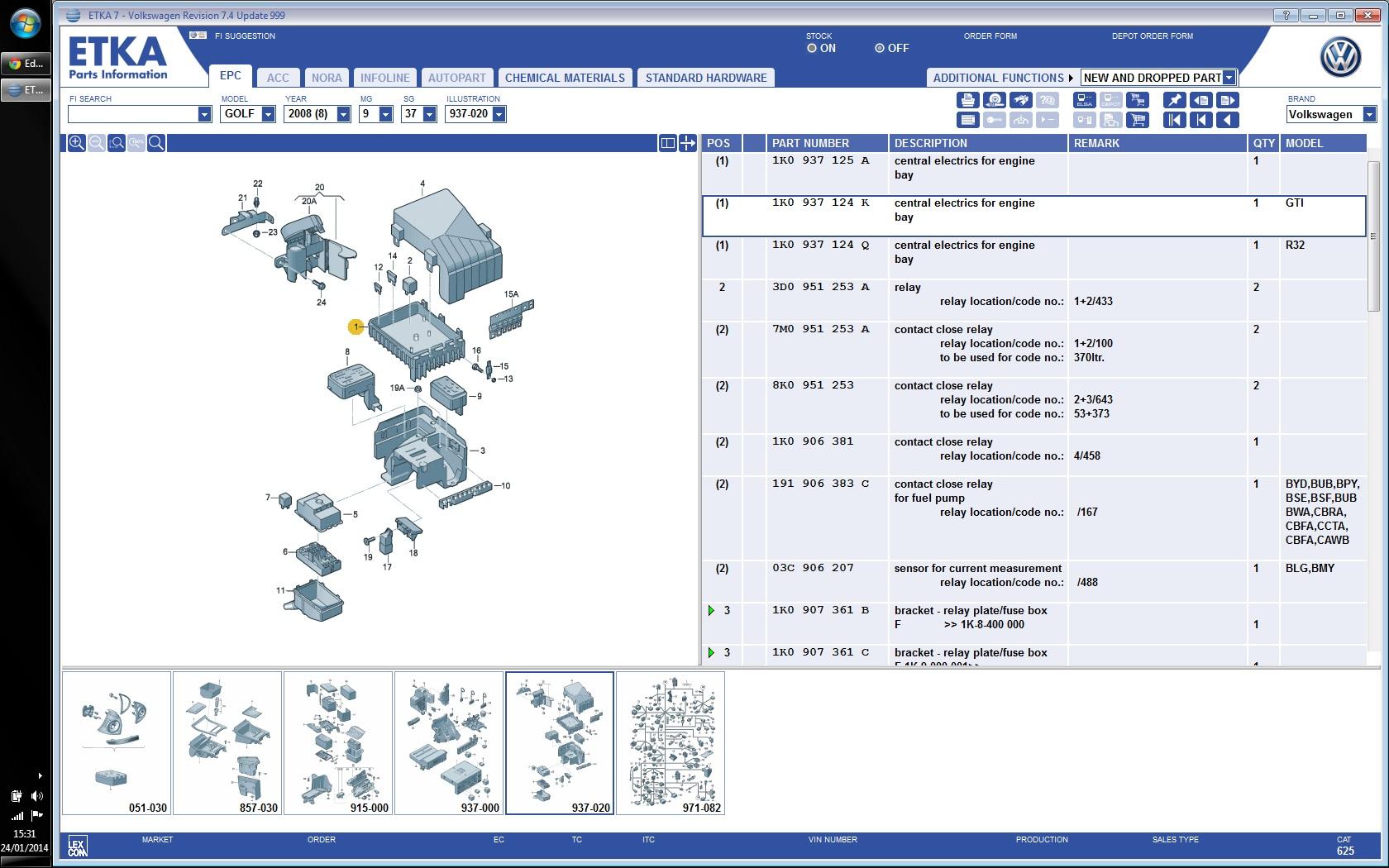Click the MODEL column header

[1323, 143]
